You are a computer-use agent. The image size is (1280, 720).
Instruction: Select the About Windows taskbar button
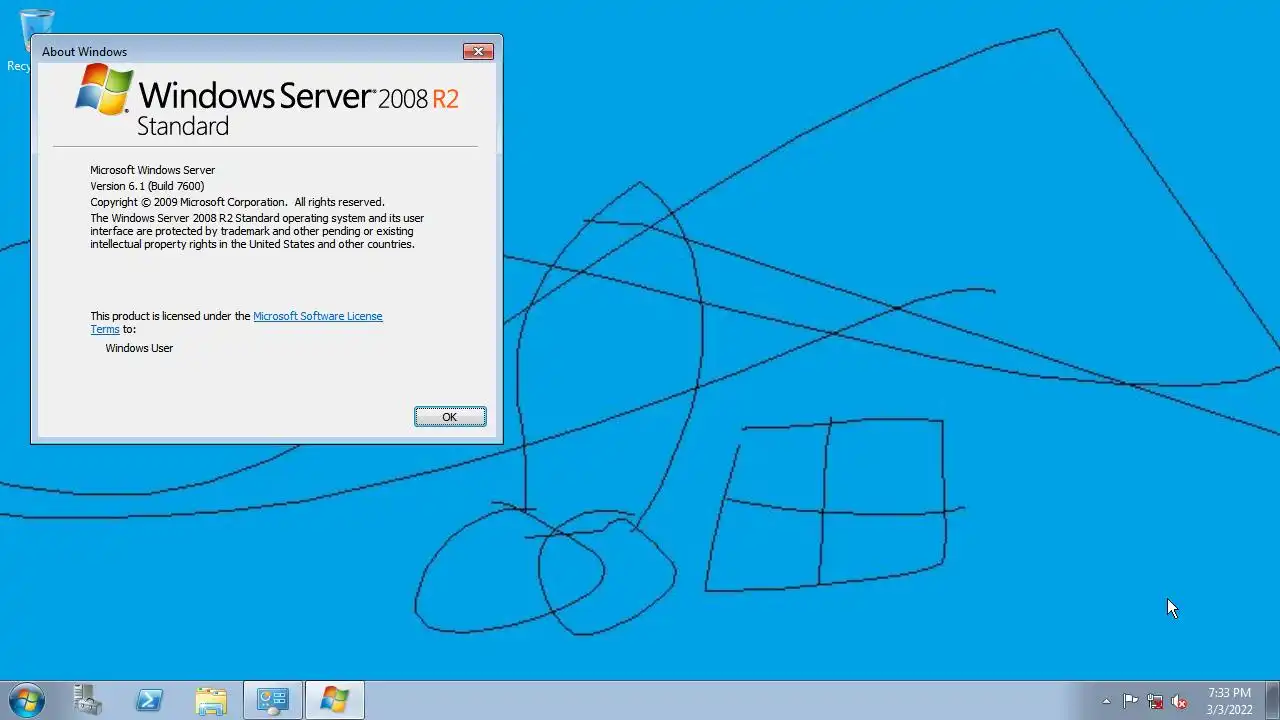coord(334,700)
